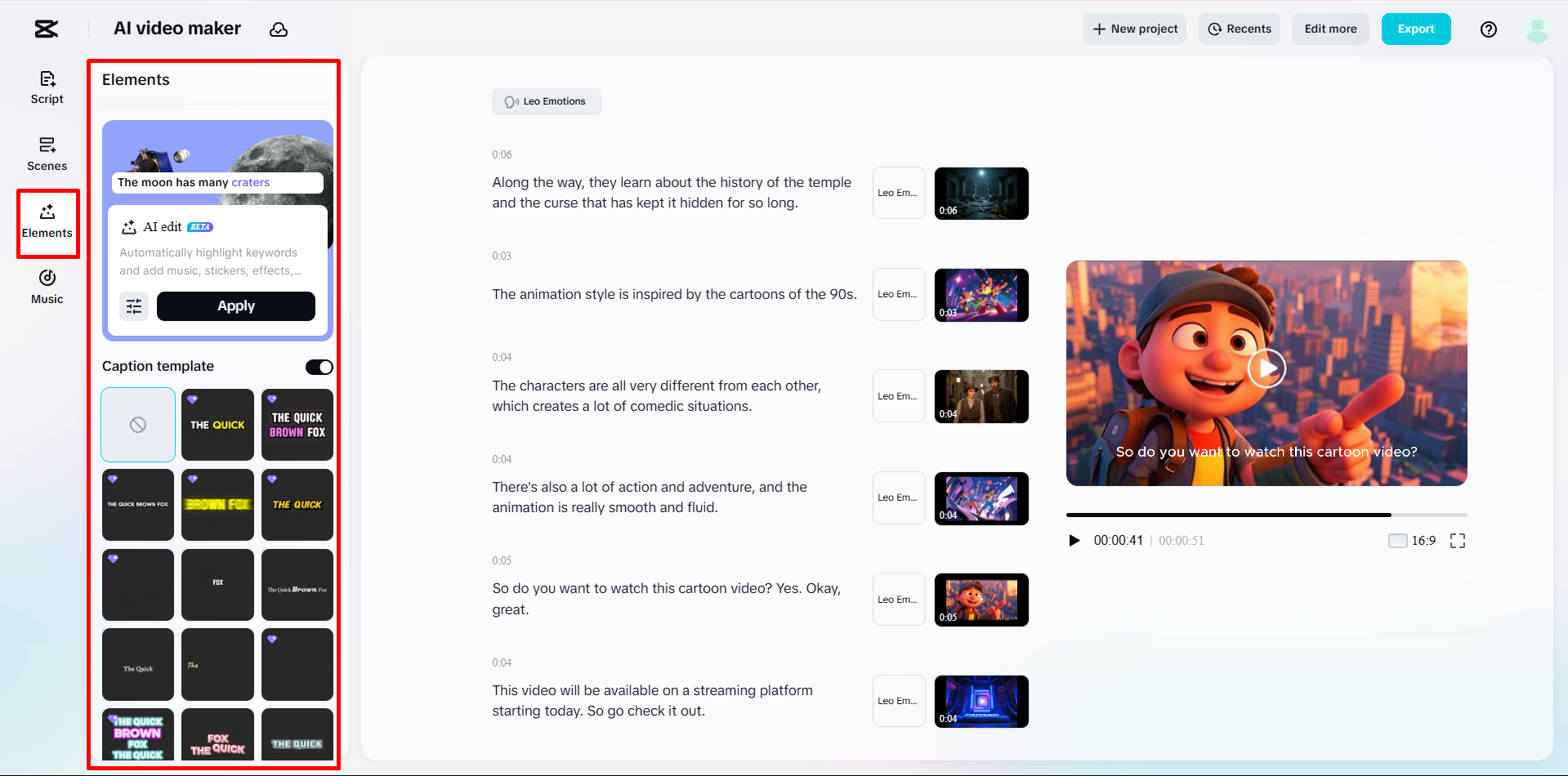Image resolution: width=1568 pixels, height=776 pixels.
Task: Enter fullscreen preview mode
Action: pos(1458,541)
